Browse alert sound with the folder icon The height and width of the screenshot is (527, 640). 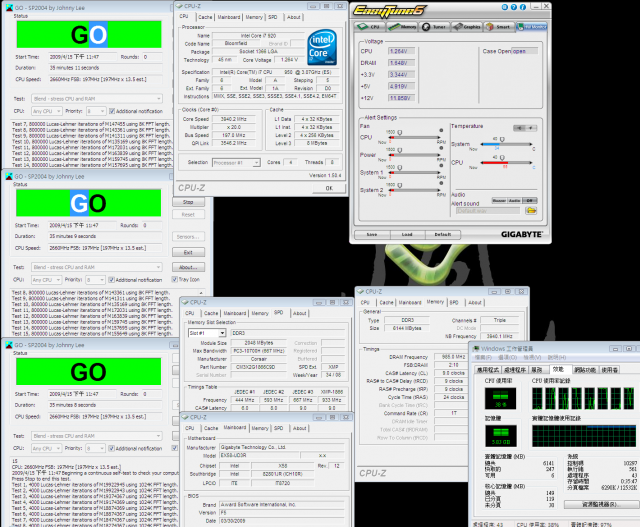tap(531, 211)
